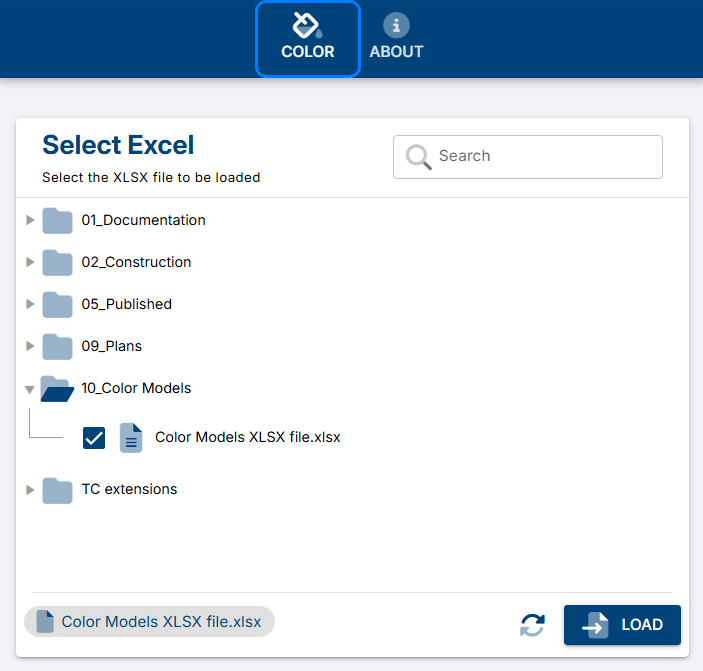Switch to the COLOR tab label
The width and height of the screenshot is (703, 671).
click(x=307, y=52)
